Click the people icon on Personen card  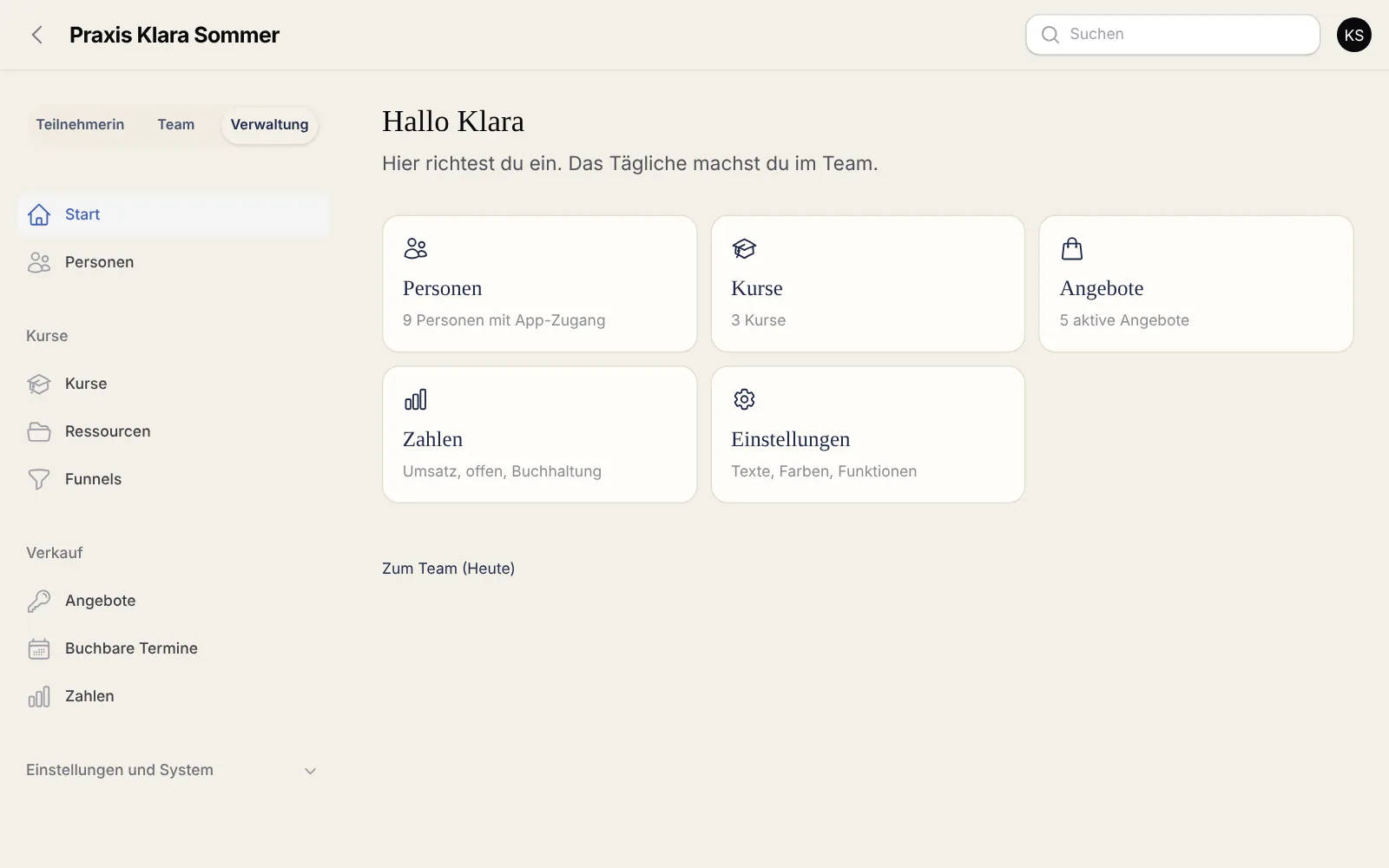tap(416, 249)
